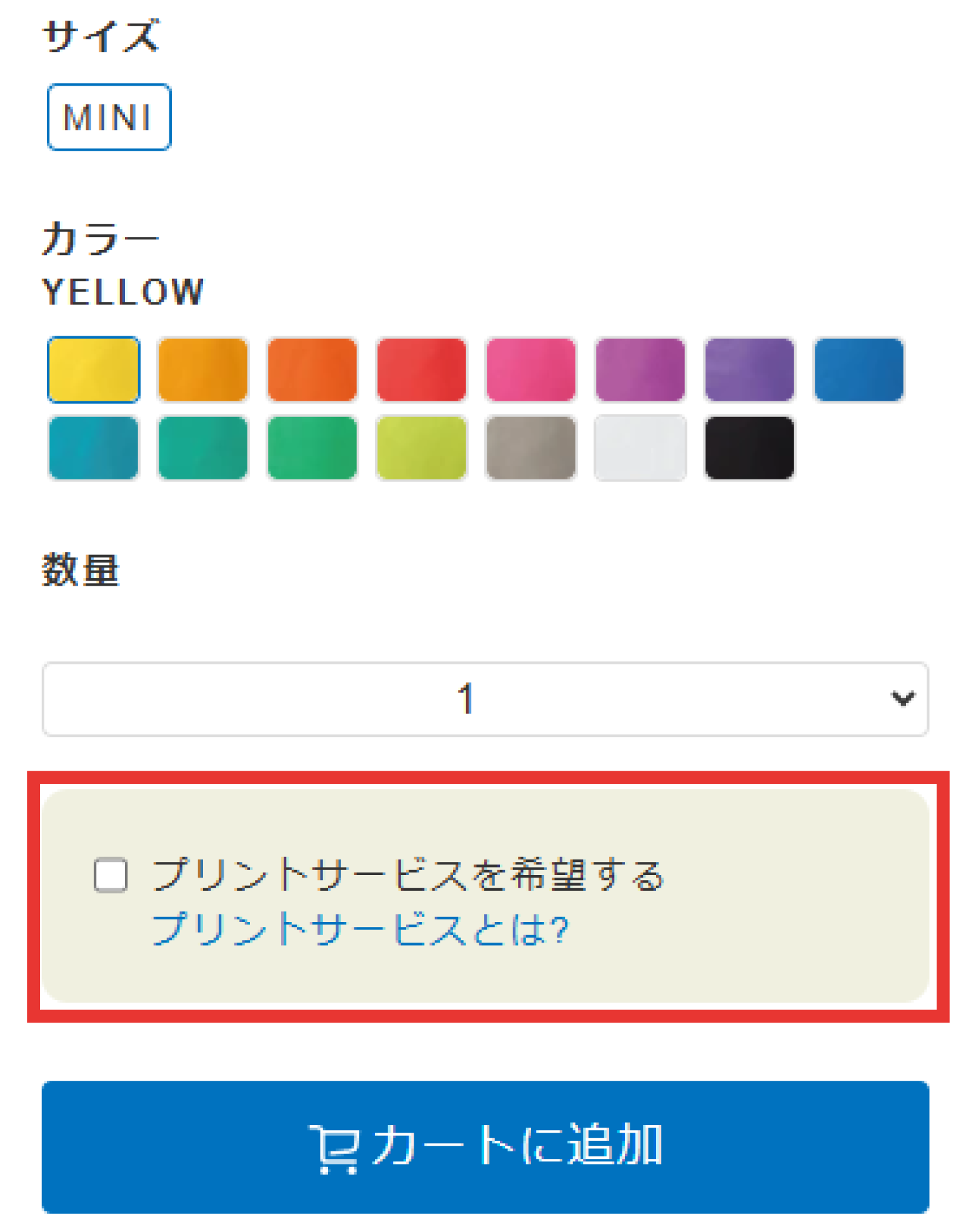
Task: Select the green color swatch
Action: [x=312, y=448]
